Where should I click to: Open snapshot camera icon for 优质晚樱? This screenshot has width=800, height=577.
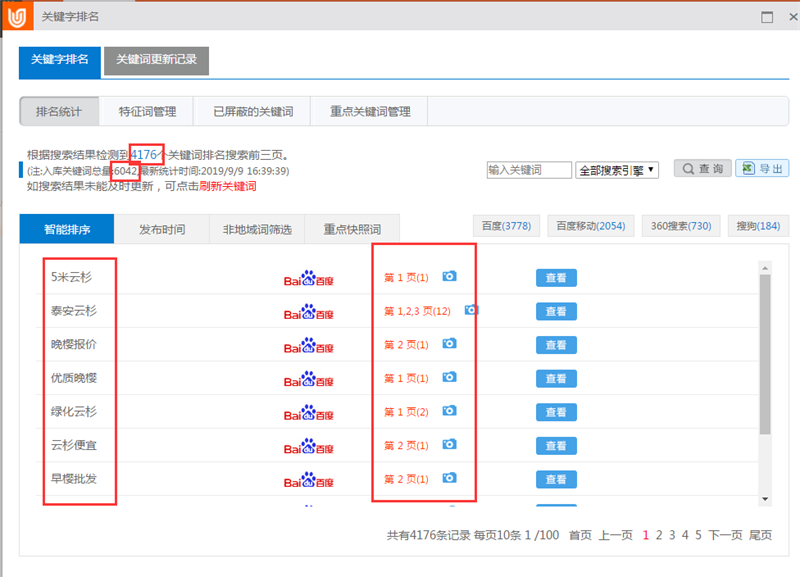click(449, 377)
